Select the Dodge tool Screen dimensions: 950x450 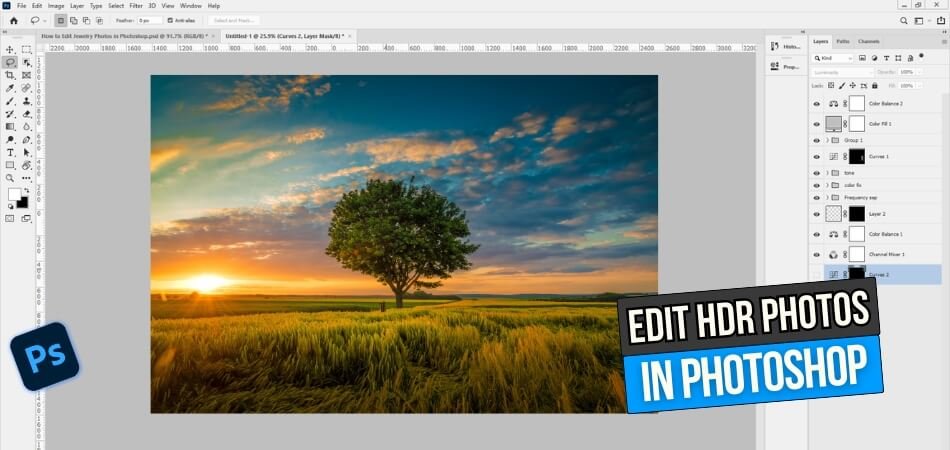(10, 140)
